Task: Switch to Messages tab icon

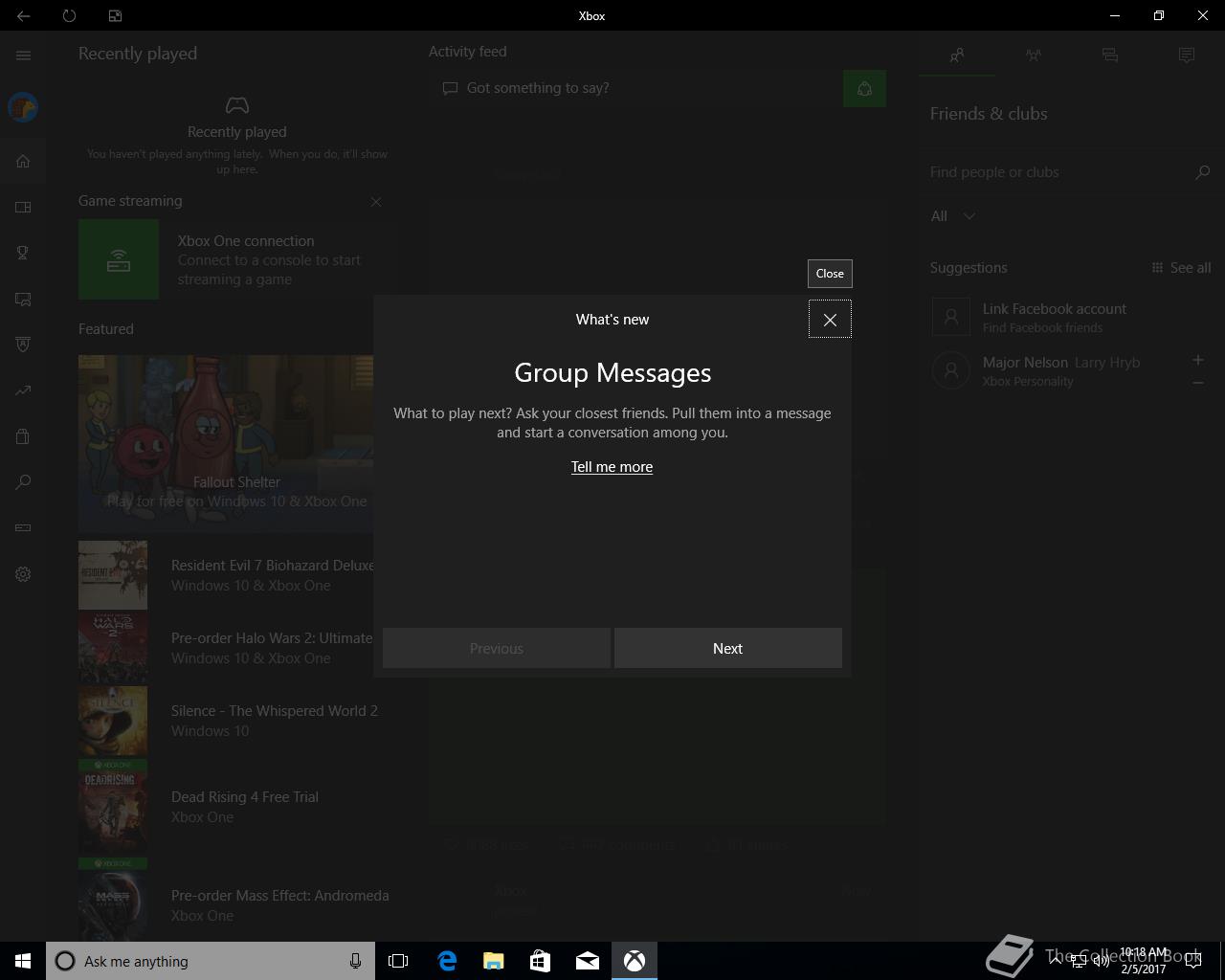Action: point(1110,56)
